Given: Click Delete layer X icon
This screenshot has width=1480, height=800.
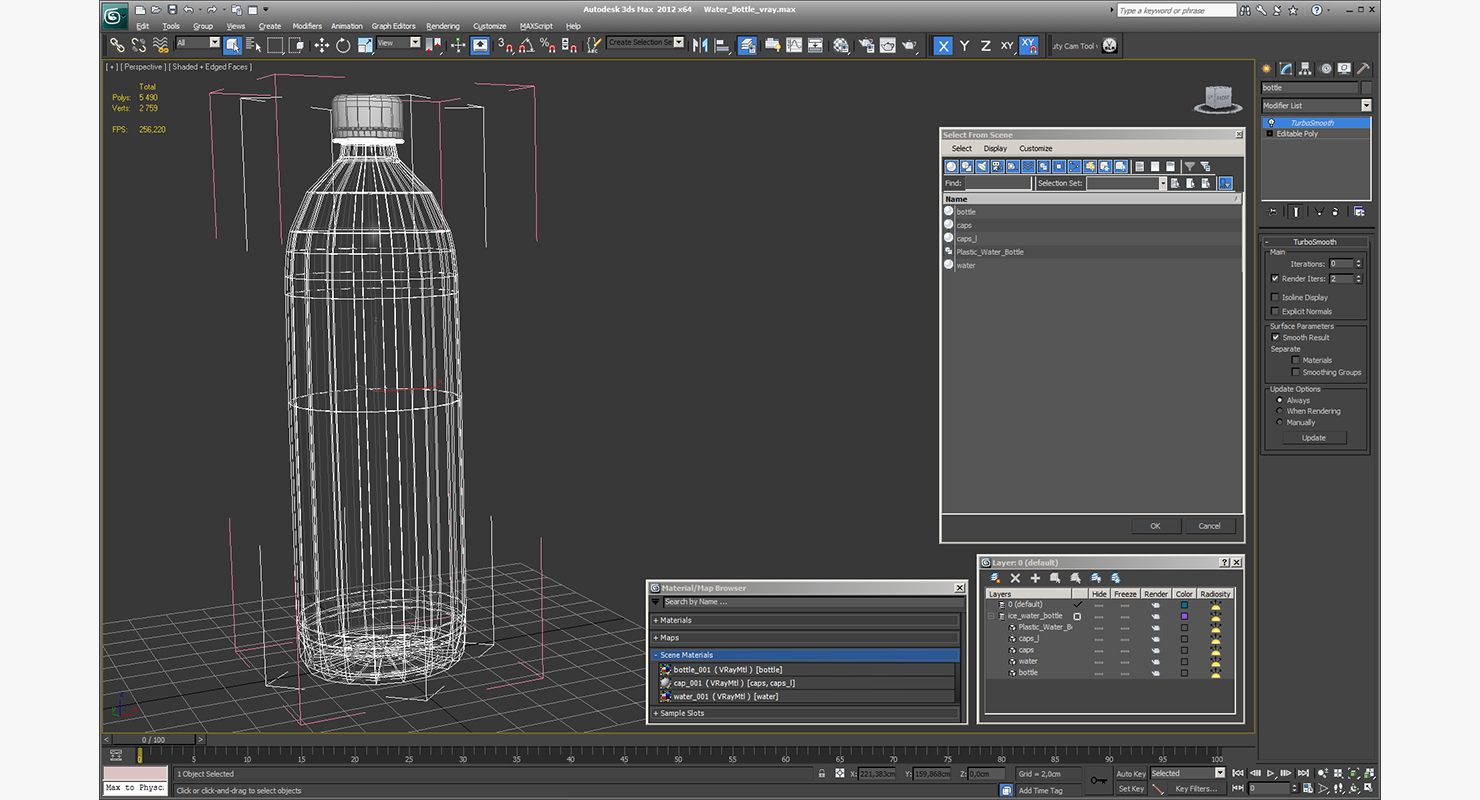Looking at the screenshot, I should 1015,578.
